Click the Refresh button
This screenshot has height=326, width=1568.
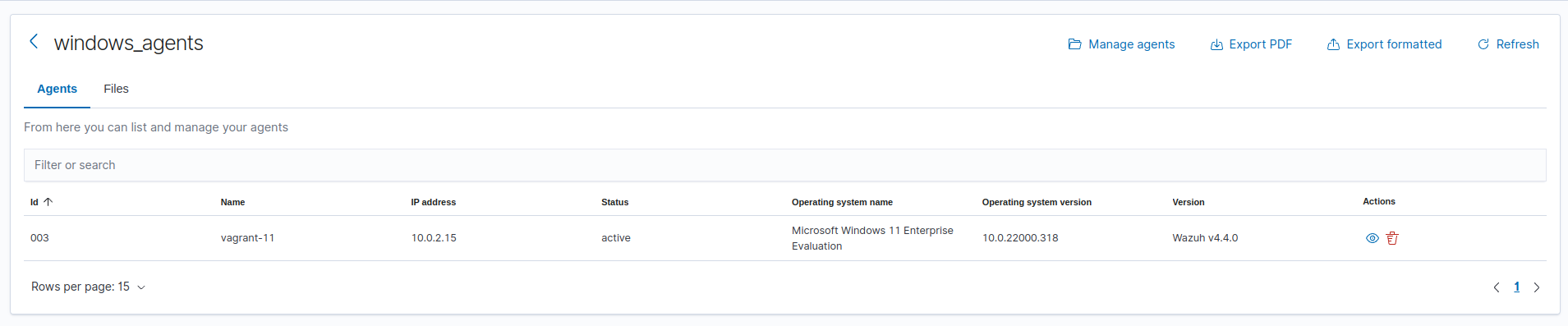click(x=1508, y=44)
